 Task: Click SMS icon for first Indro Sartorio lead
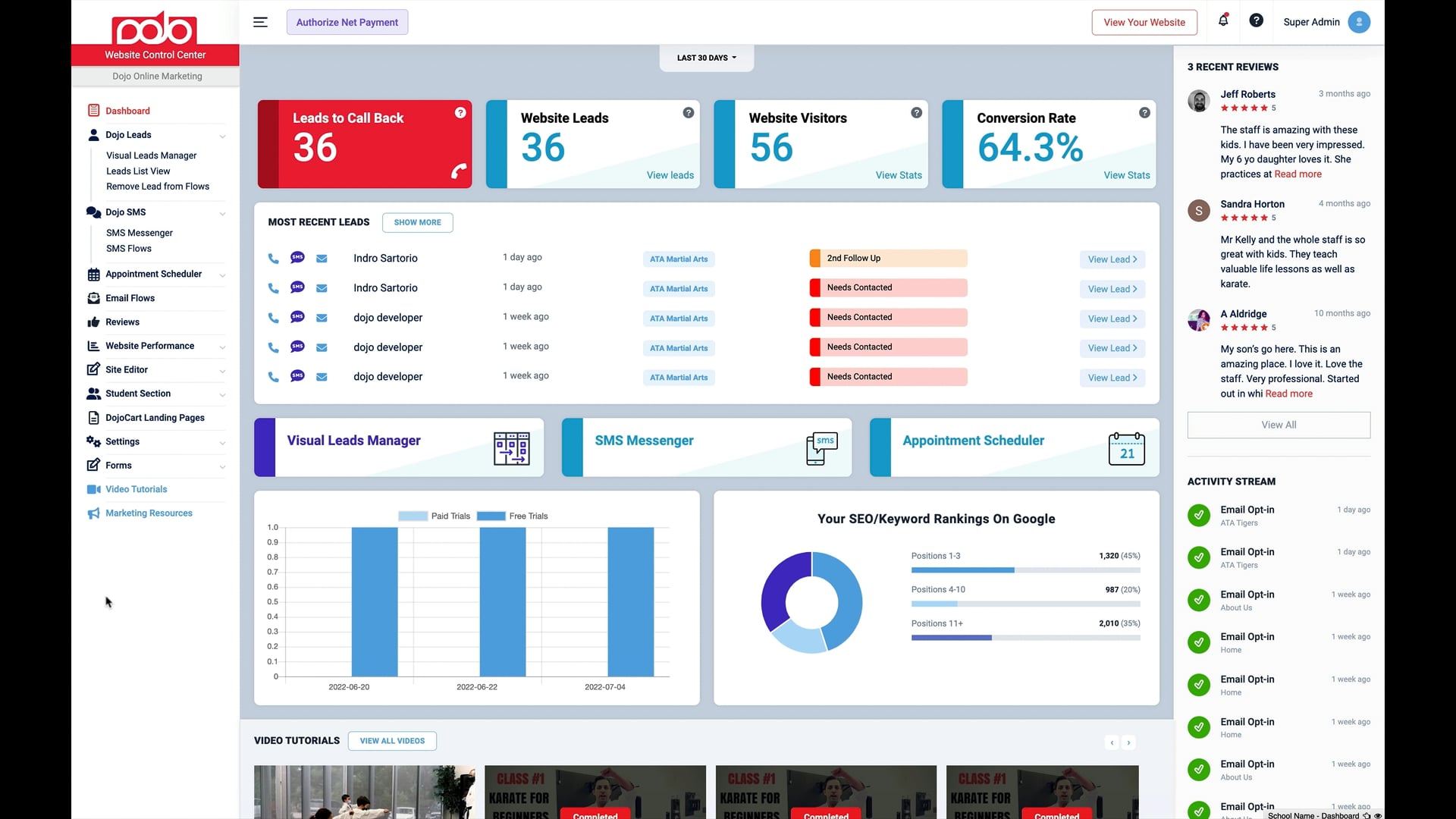[297, 258]
